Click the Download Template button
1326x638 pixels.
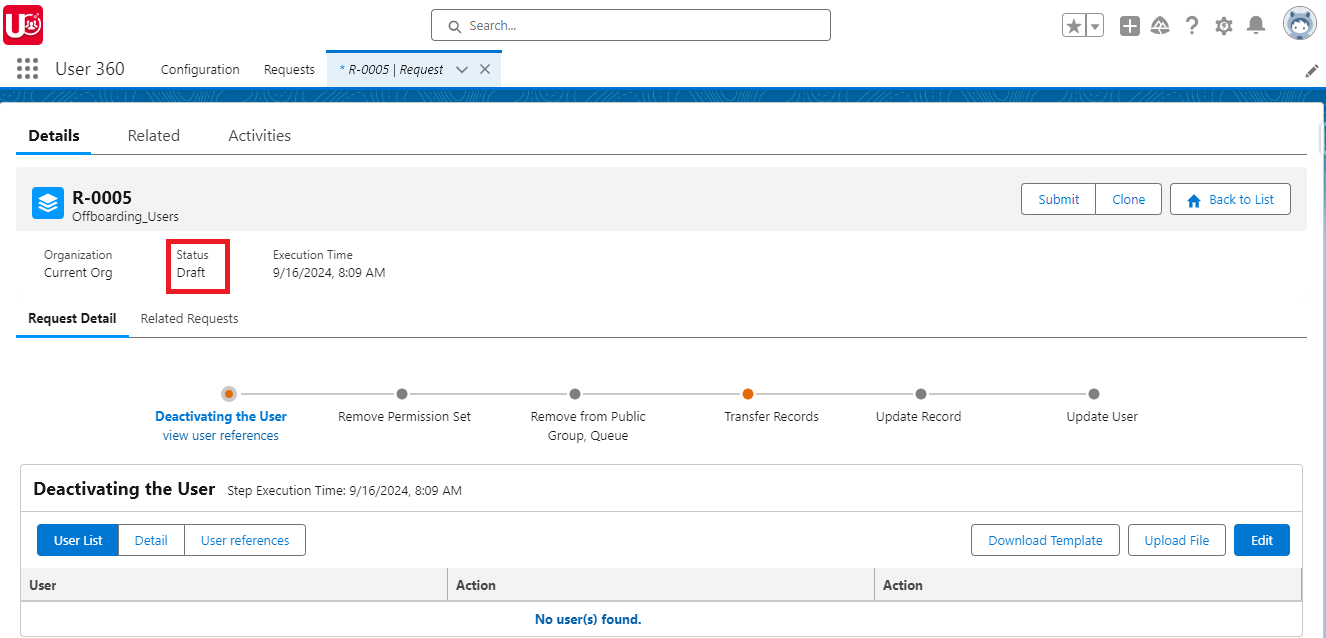[1045, 540]
